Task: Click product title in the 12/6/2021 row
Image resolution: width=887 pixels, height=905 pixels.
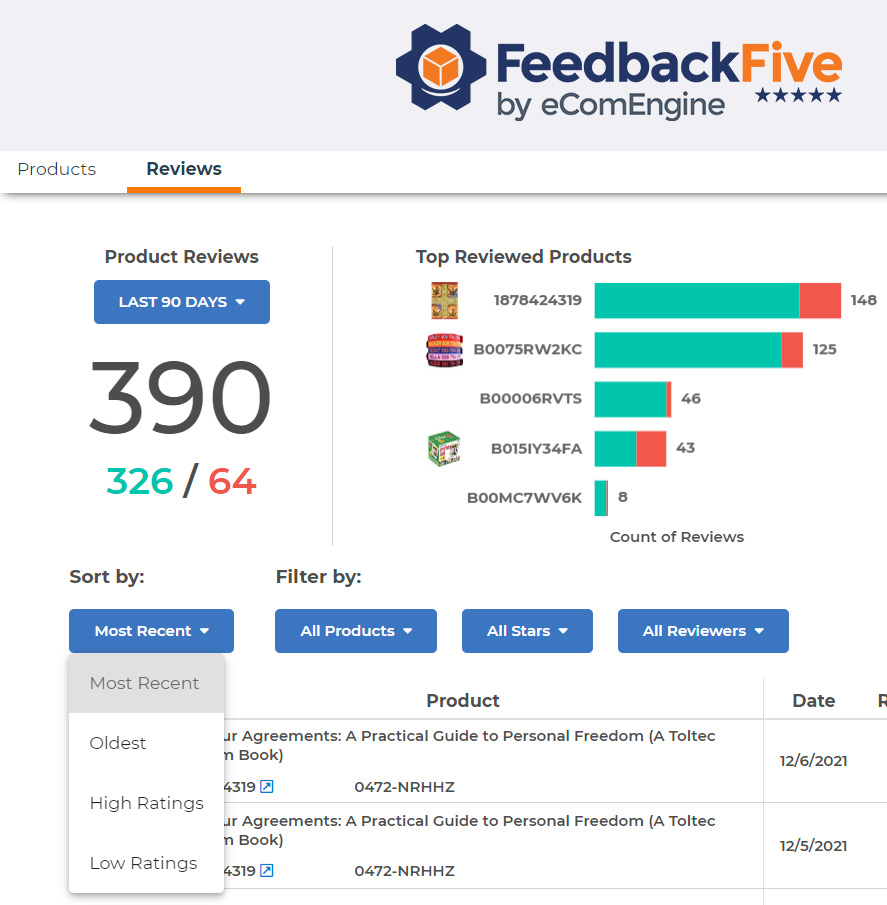Action: point(469,745)
